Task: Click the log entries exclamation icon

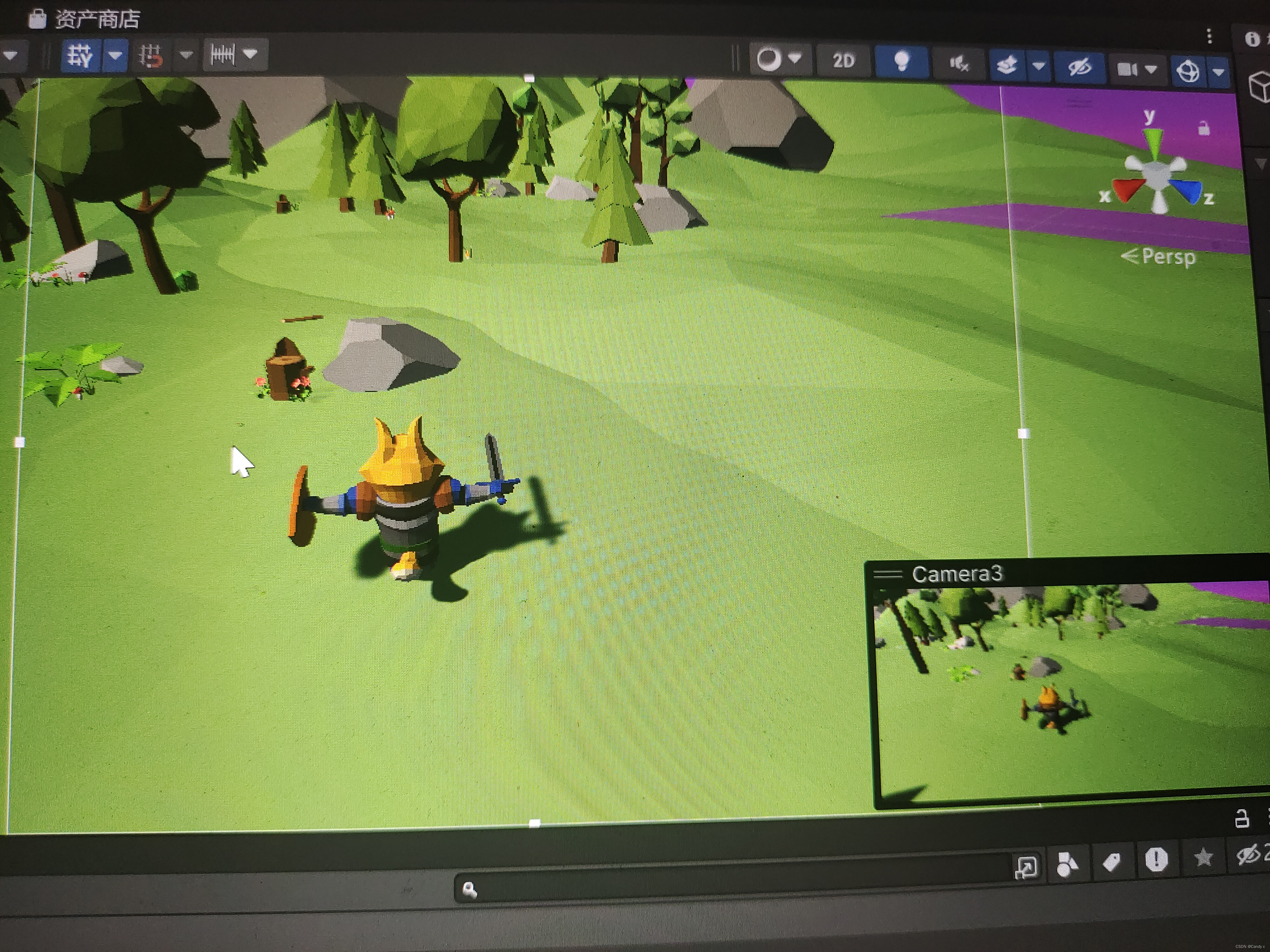Action: 1156,859
